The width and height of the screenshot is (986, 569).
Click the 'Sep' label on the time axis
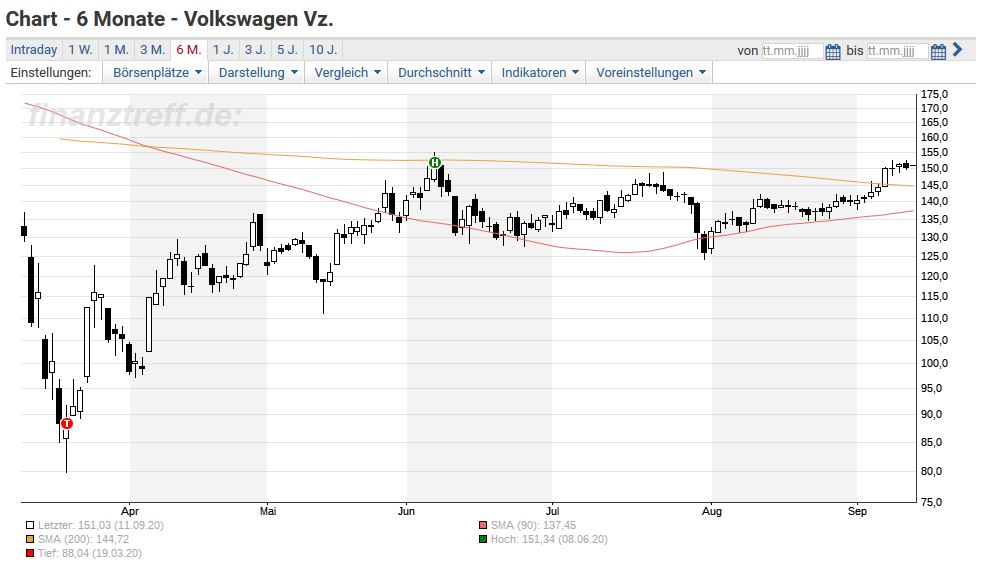(857, 511)
